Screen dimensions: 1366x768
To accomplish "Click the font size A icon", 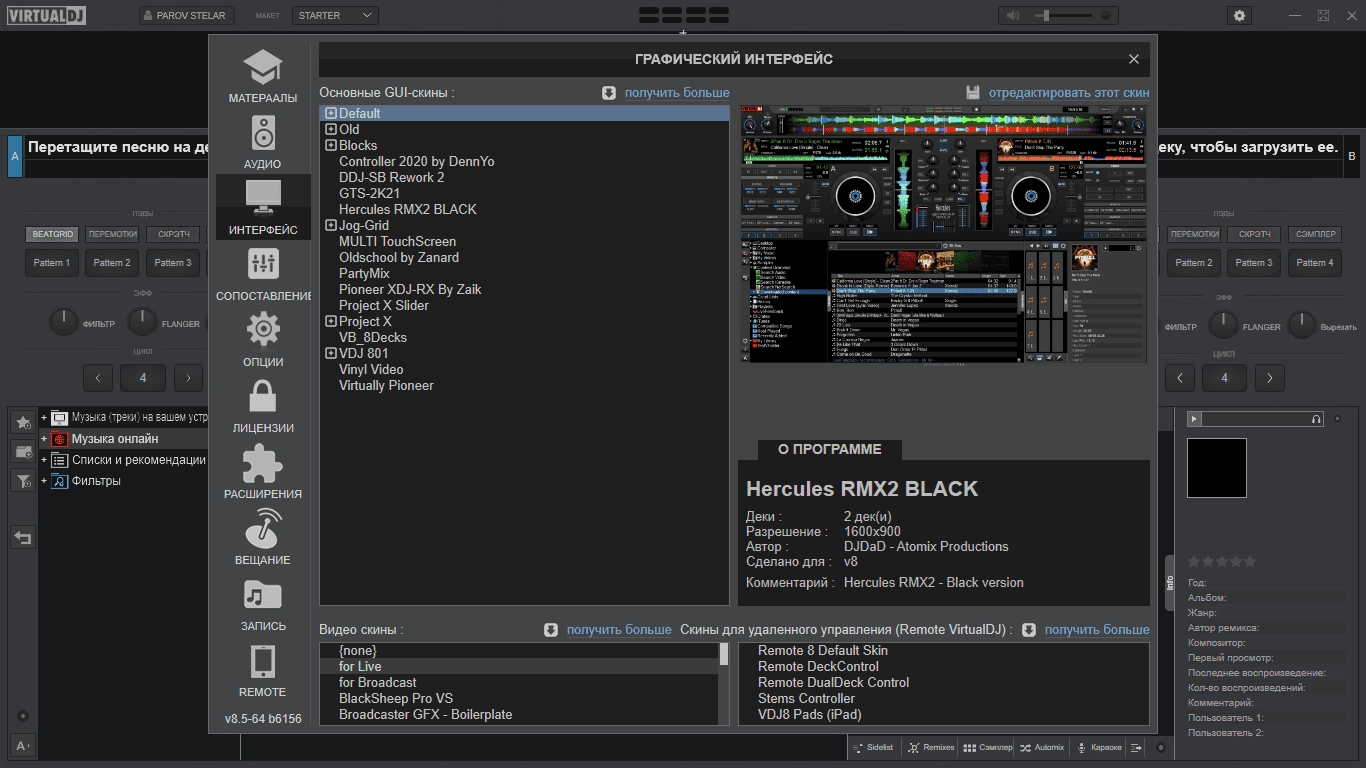I will [x=22, y=745].
